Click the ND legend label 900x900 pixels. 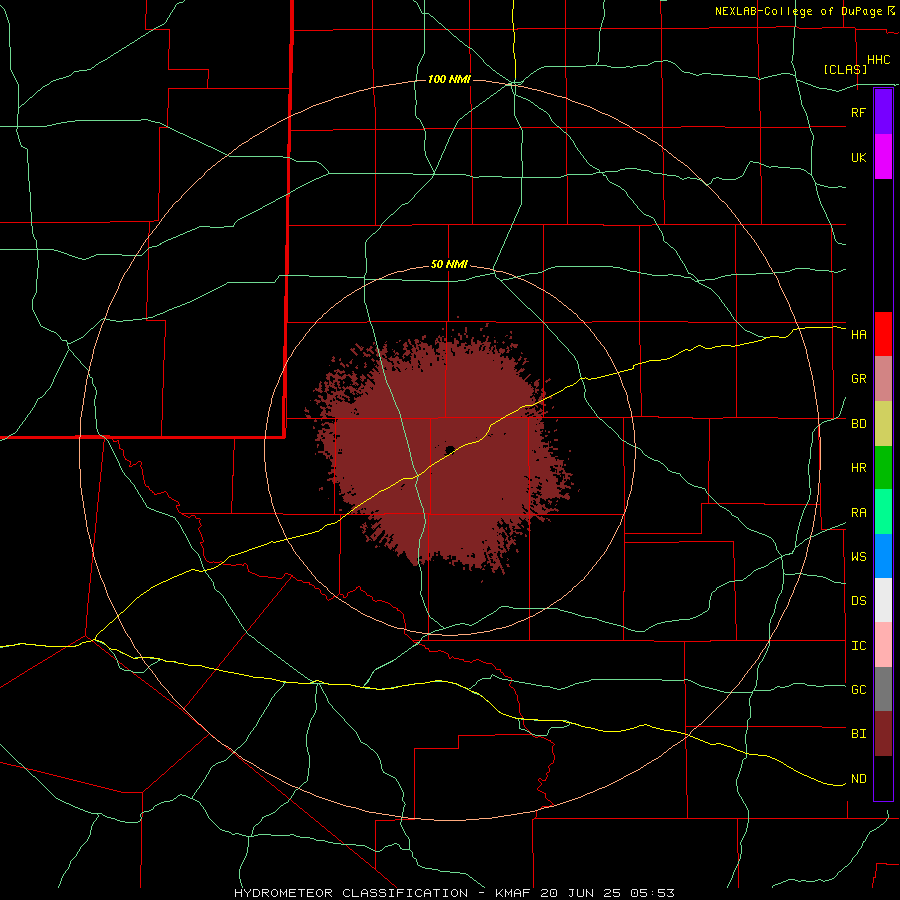pos(858,779)
